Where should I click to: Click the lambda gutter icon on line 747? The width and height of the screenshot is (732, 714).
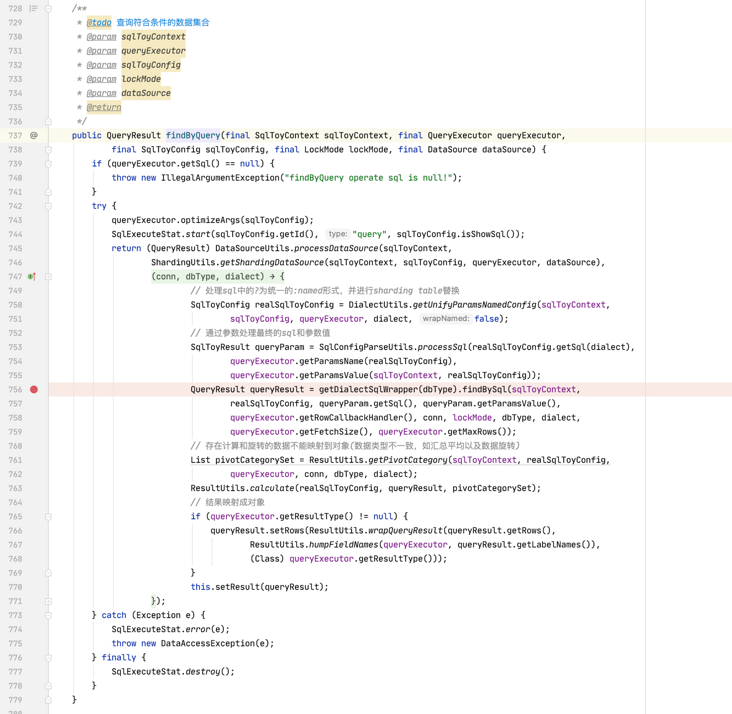[x=32, y=276]
